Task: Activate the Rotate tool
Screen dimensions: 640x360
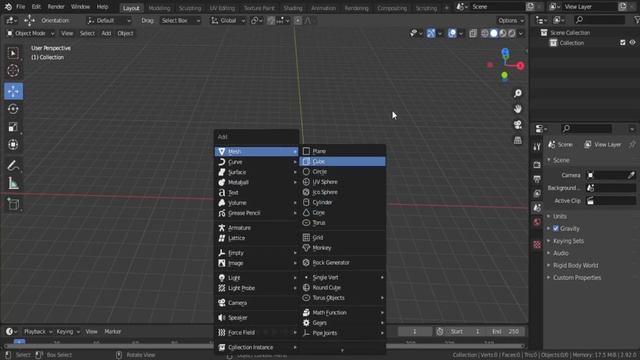Action: [x=13, y=109]
